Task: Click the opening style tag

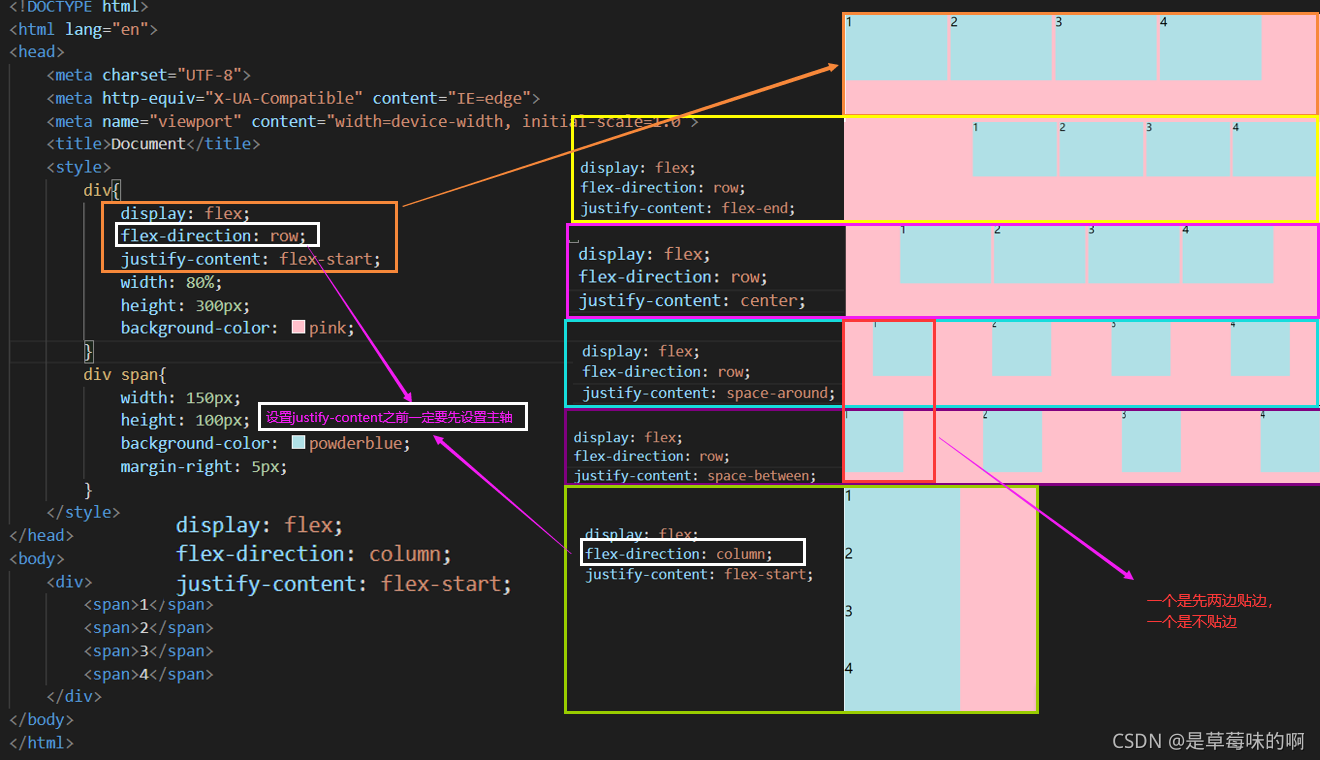Action: 79,167
